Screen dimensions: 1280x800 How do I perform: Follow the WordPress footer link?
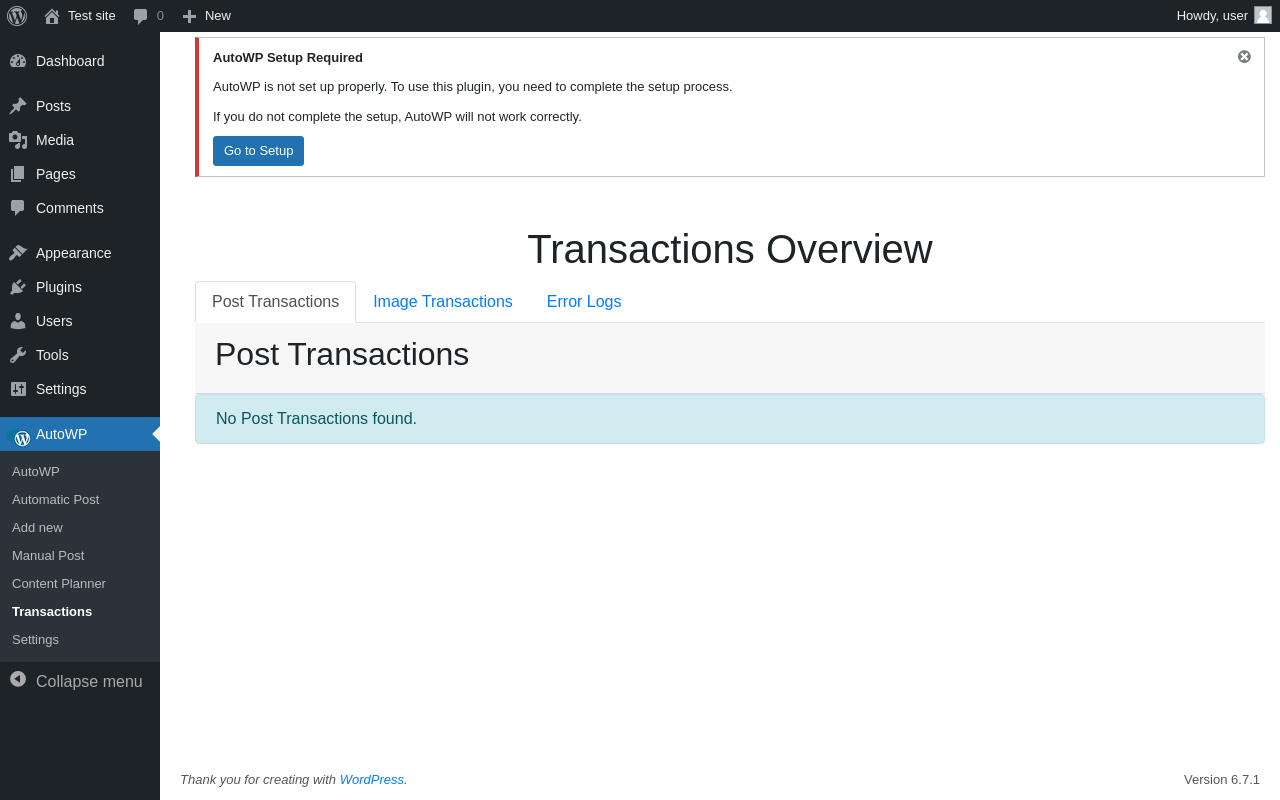(371, 779)
